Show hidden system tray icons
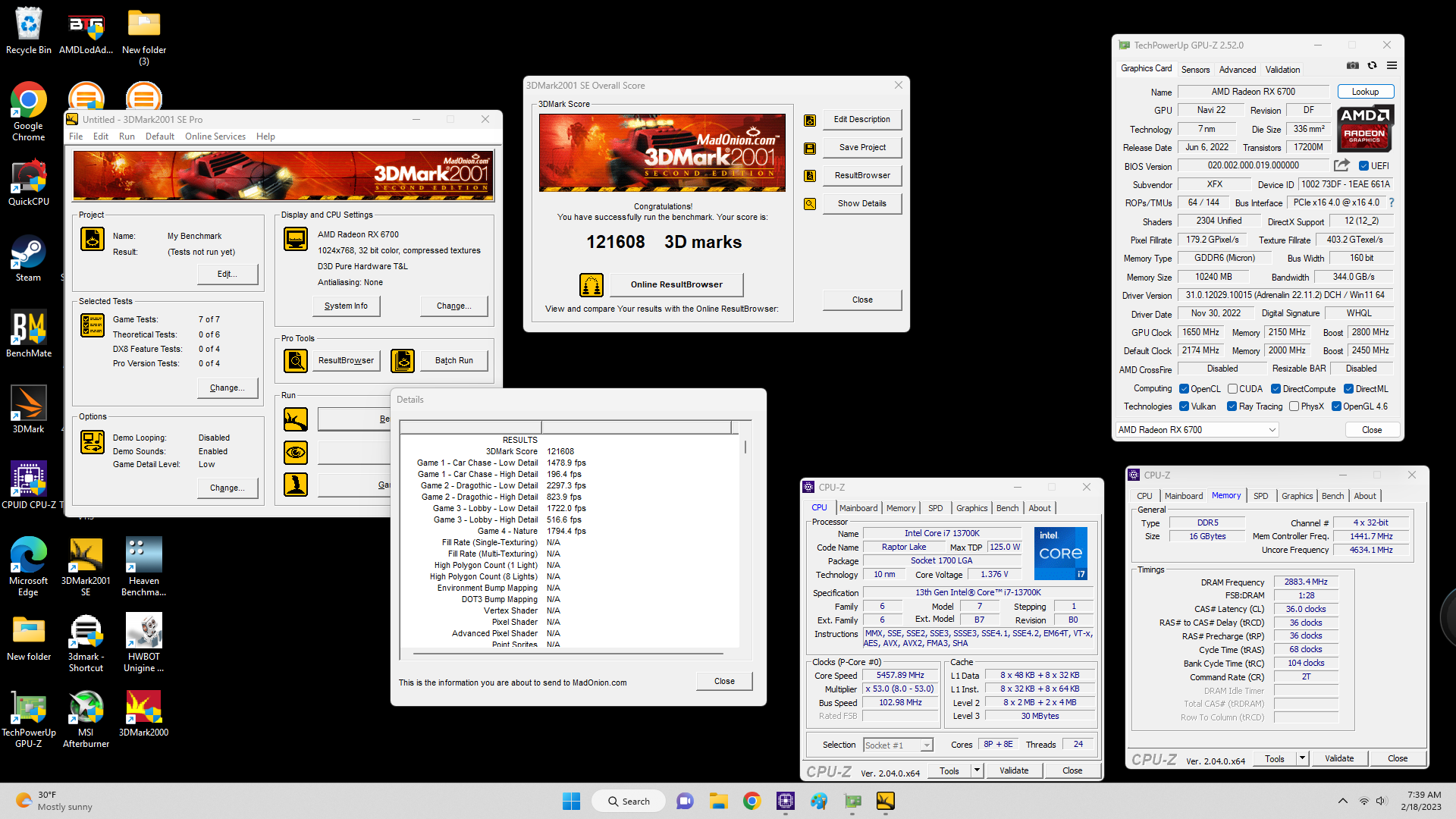The image size is (1456, 819). click(x=1342, y=801)
